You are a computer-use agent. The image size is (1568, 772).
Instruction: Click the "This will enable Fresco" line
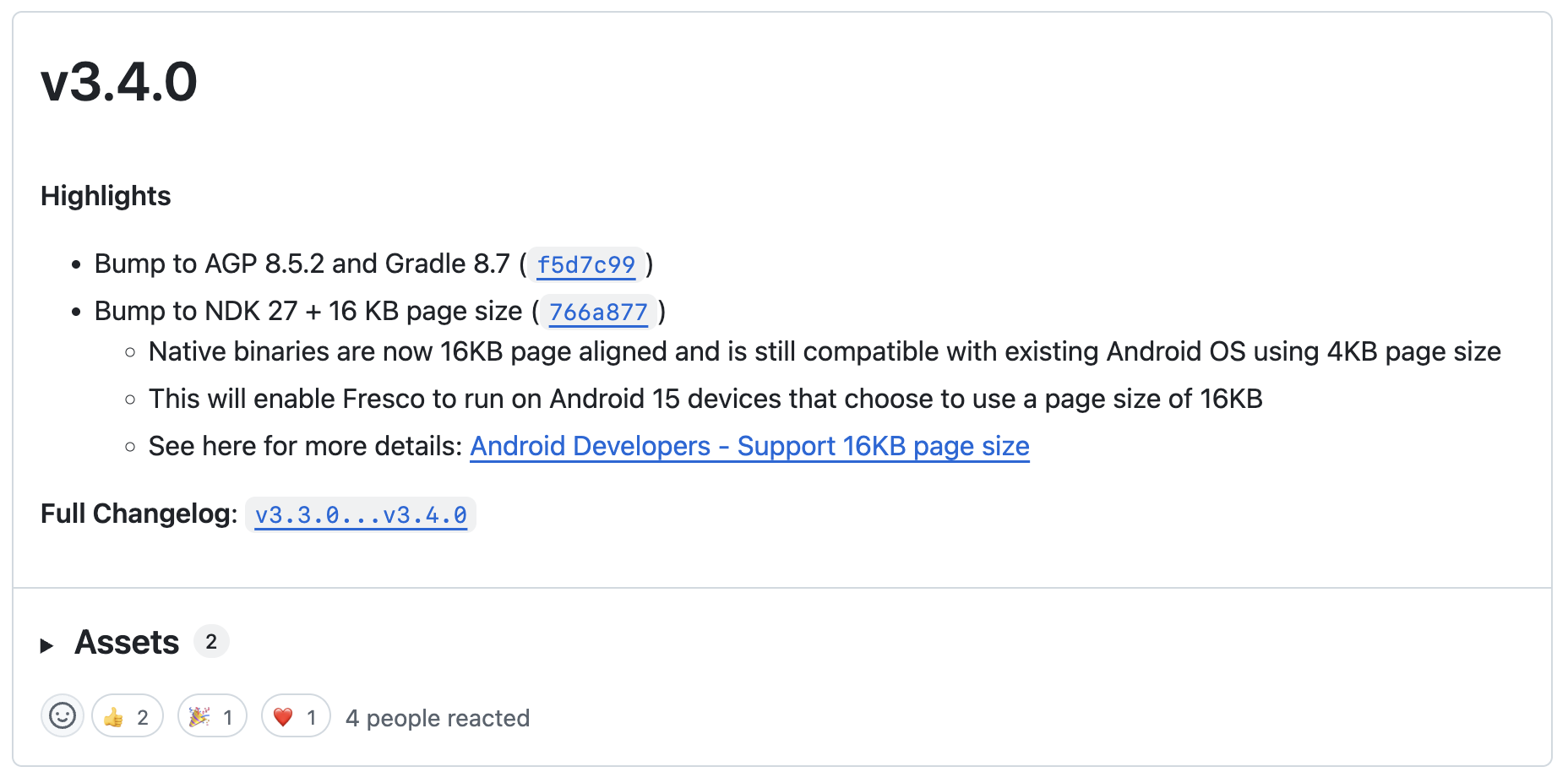705,399
